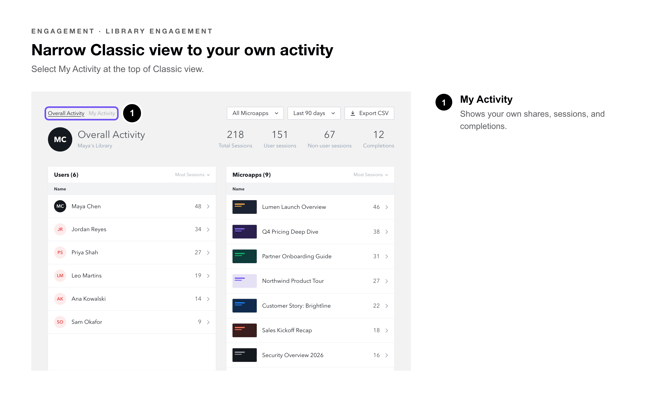This screenshot has height=402, width=670.
Task: Click the 12 Completions stat
Action: [379, 139]
